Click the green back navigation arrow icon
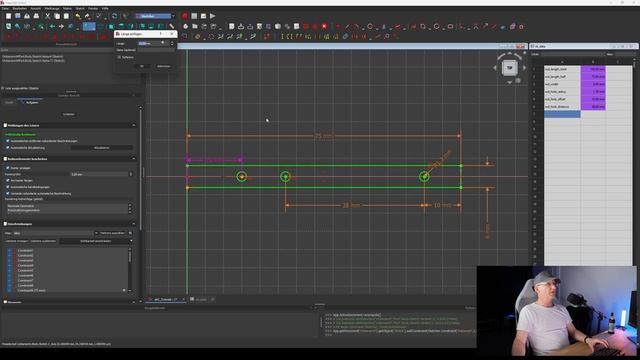 [52, 27]
